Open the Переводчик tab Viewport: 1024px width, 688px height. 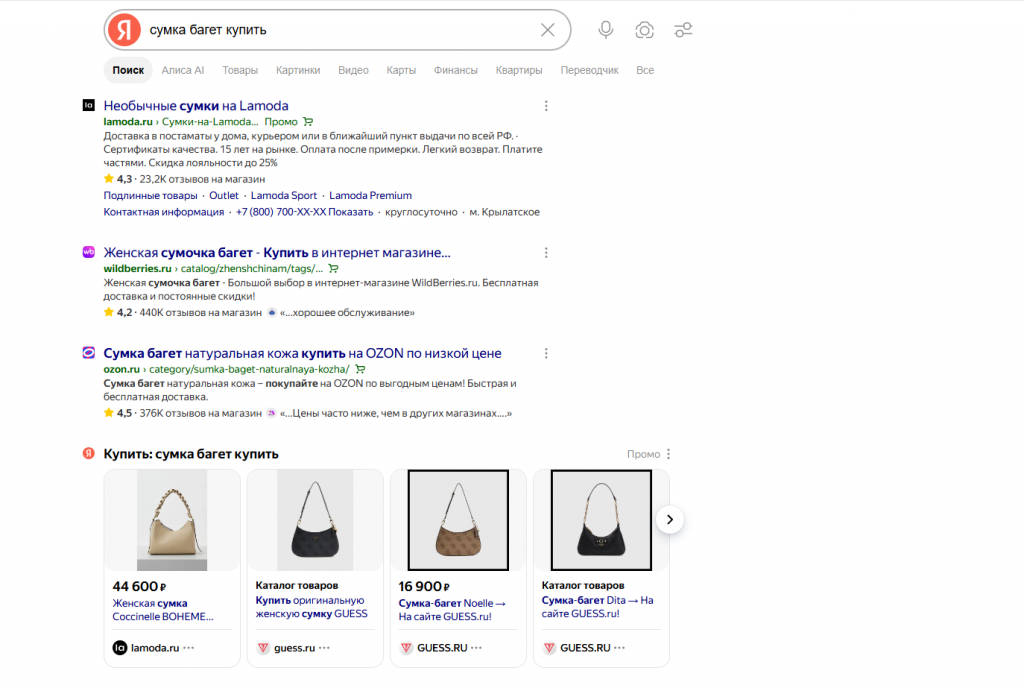(589, 70)
